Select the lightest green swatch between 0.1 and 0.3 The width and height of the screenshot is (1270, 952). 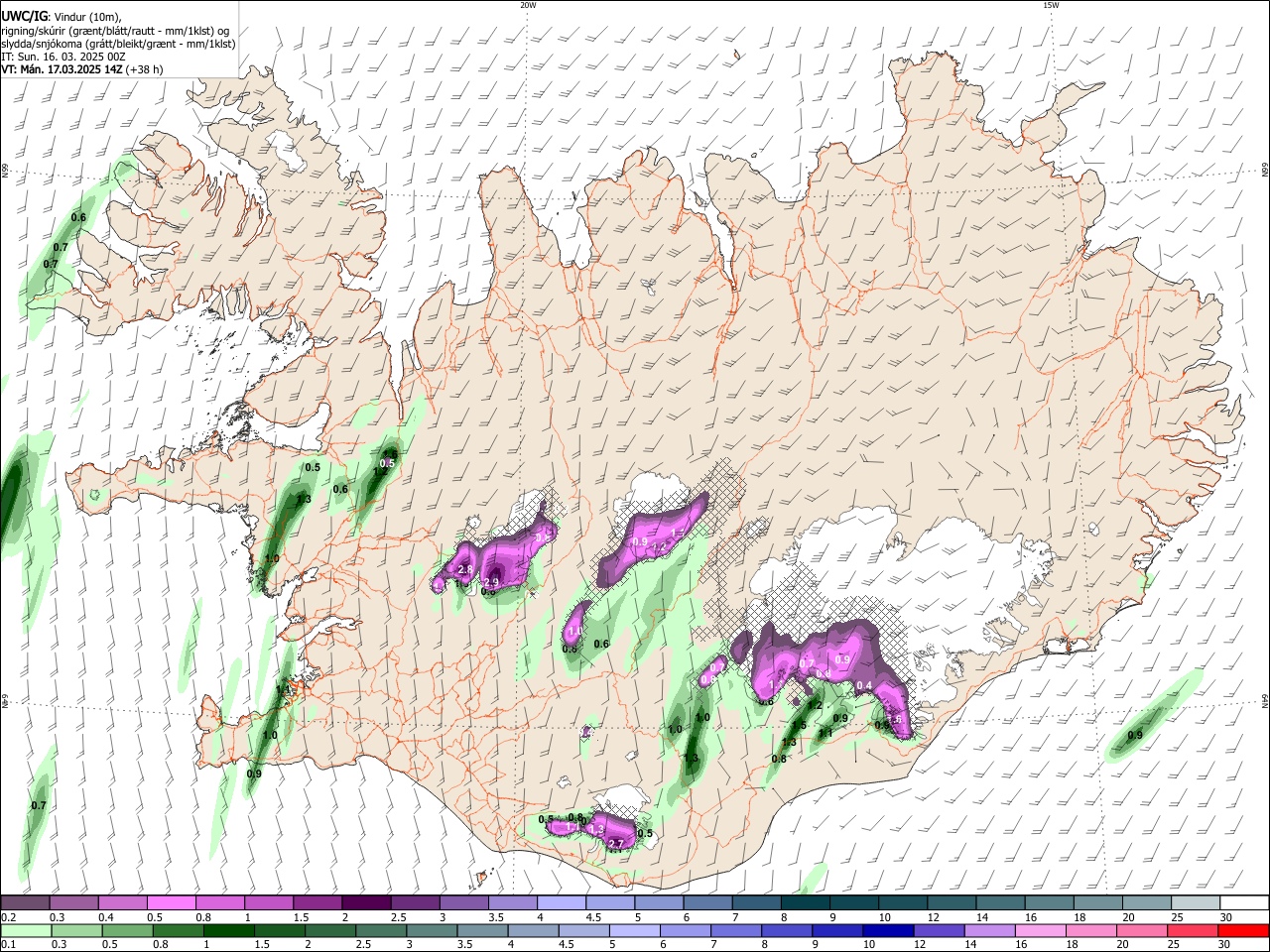pyautogui.click(x=25, y=930)
